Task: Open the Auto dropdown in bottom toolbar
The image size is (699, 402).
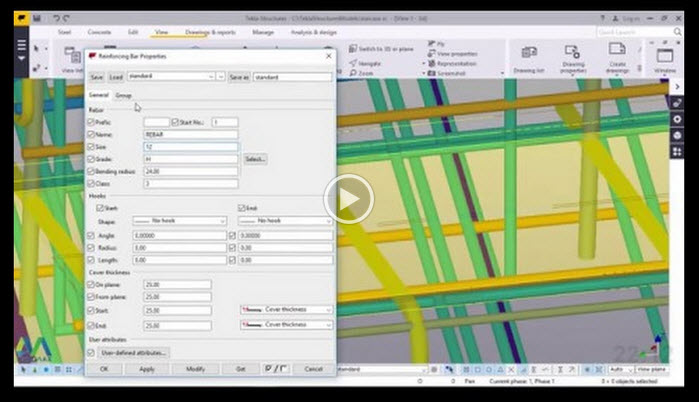Action: coord(621,369)
